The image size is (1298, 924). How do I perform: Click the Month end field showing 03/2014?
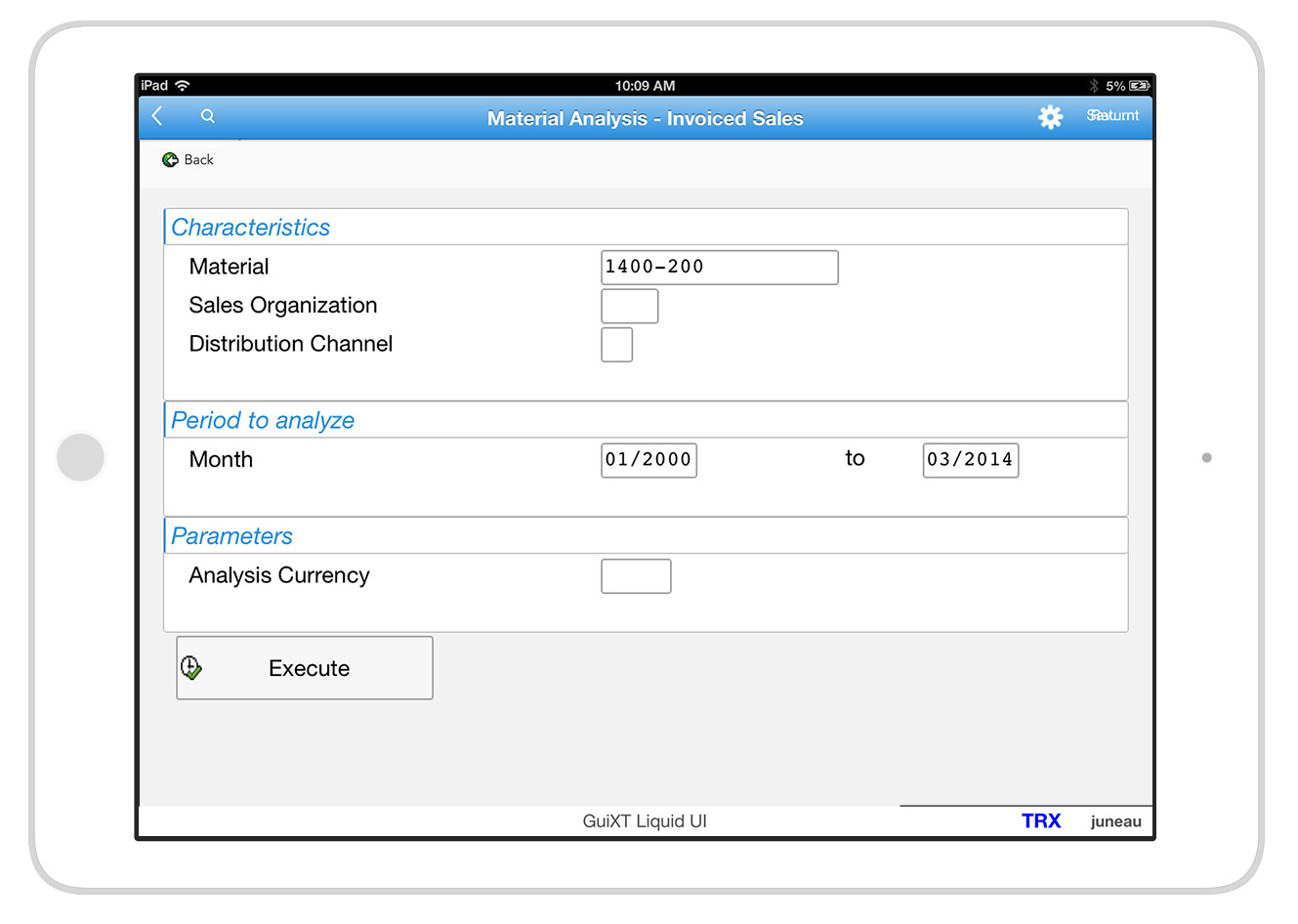pyautogui.click(x=970, y=460)
